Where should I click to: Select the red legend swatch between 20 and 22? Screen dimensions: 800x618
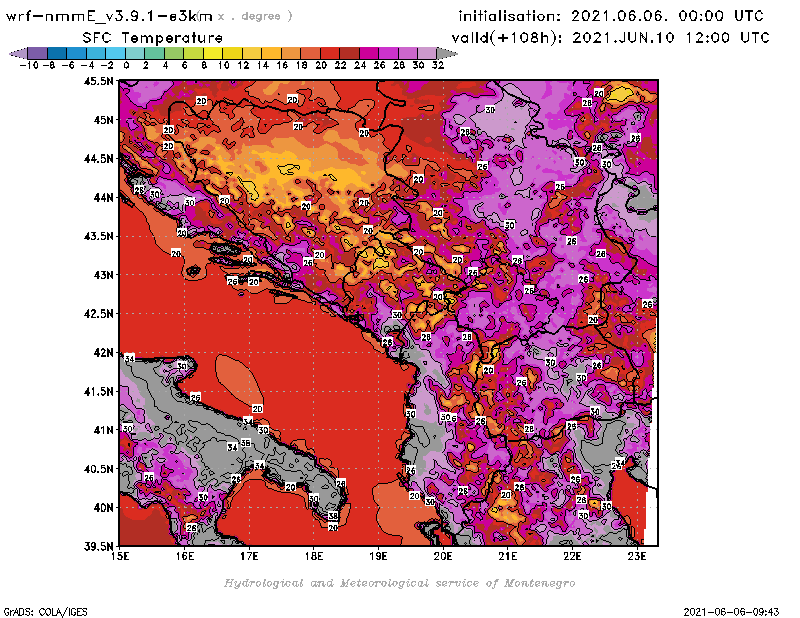[330, 53]
